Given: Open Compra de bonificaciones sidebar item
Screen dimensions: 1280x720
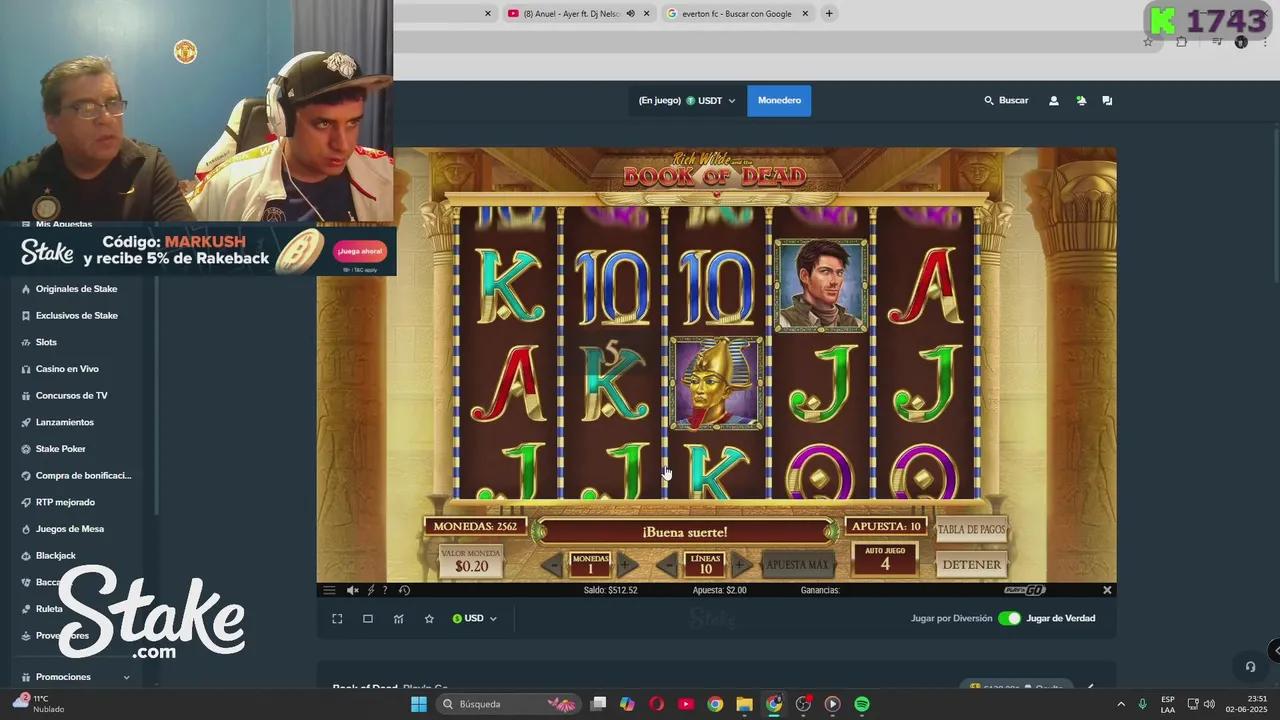Looking at the screenshot, I should [x=84, y=476].
